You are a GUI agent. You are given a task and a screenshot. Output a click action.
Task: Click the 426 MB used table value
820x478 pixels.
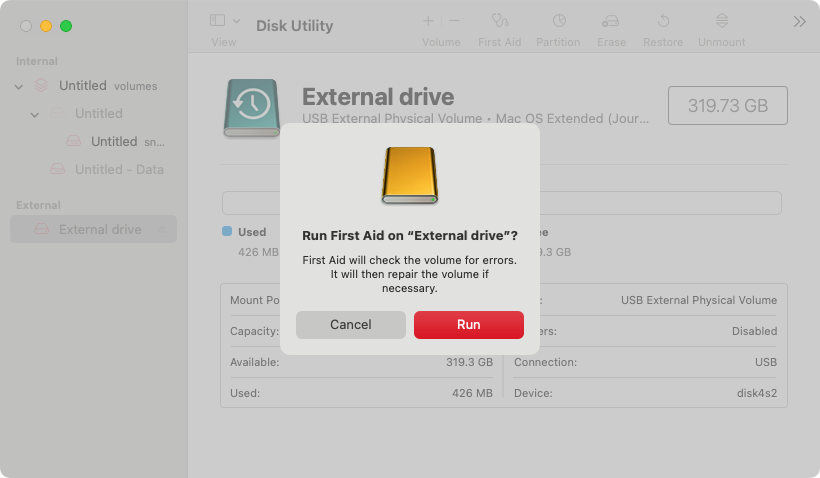click(x=472, y=393)
